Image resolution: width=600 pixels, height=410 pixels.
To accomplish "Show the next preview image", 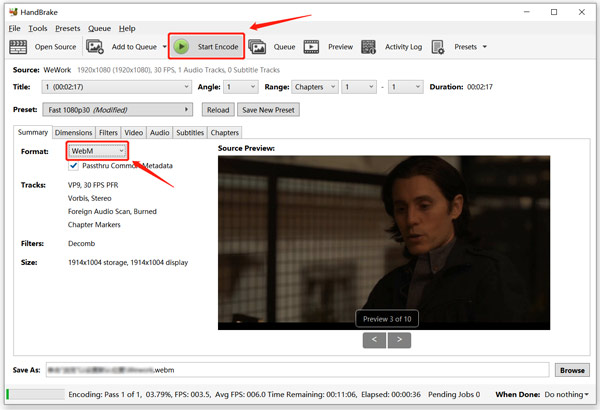I will coord(399,340).
